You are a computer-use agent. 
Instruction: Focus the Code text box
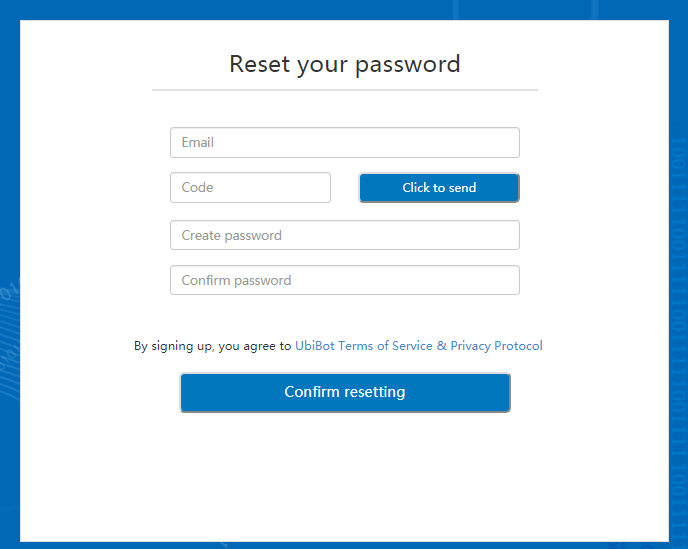[250, 188]
